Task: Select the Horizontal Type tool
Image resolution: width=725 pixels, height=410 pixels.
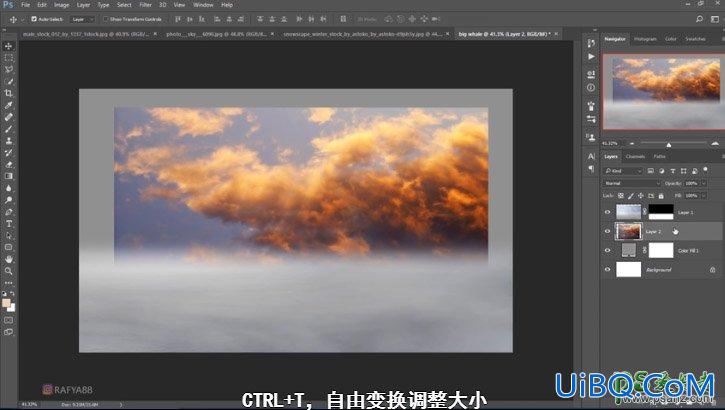Action: pyautogui.click(x=9, y=224)
